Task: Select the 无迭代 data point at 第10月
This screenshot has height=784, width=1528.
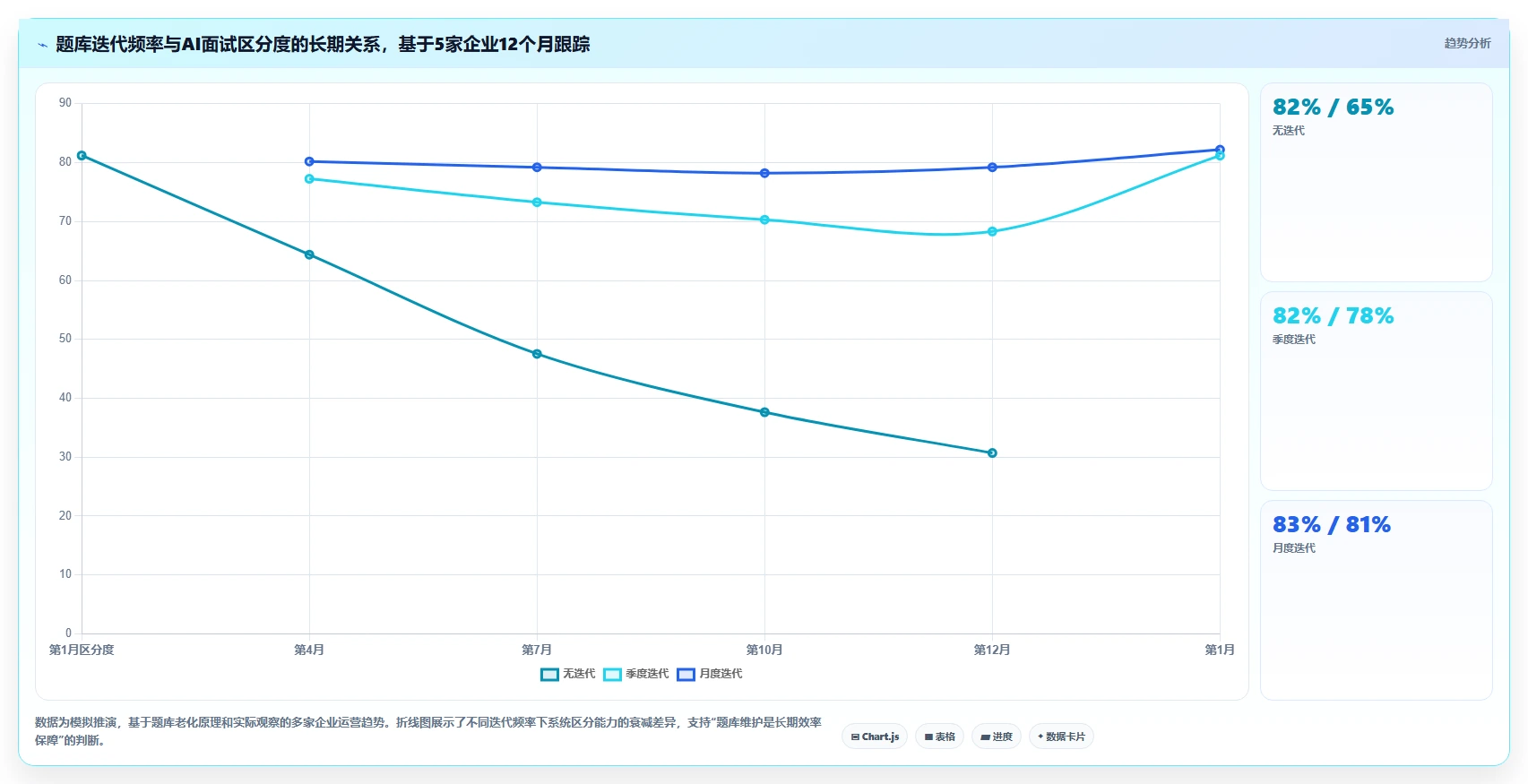Action: (764, 412)
